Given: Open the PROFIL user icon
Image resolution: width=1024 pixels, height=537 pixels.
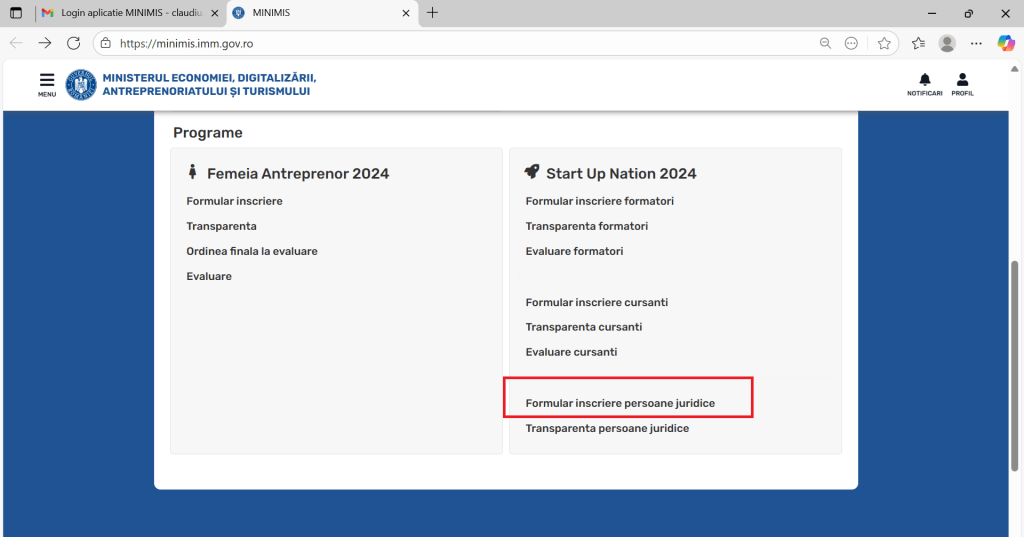Looking at the screenshot, I should tap(962, 81).
